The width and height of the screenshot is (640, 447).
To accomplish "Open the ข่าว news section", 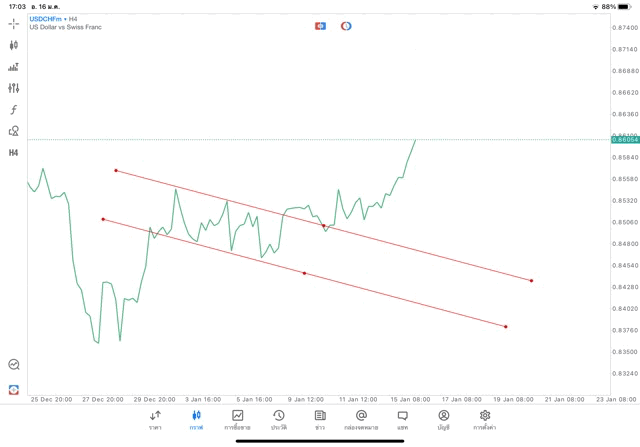I will click(320, 420).
